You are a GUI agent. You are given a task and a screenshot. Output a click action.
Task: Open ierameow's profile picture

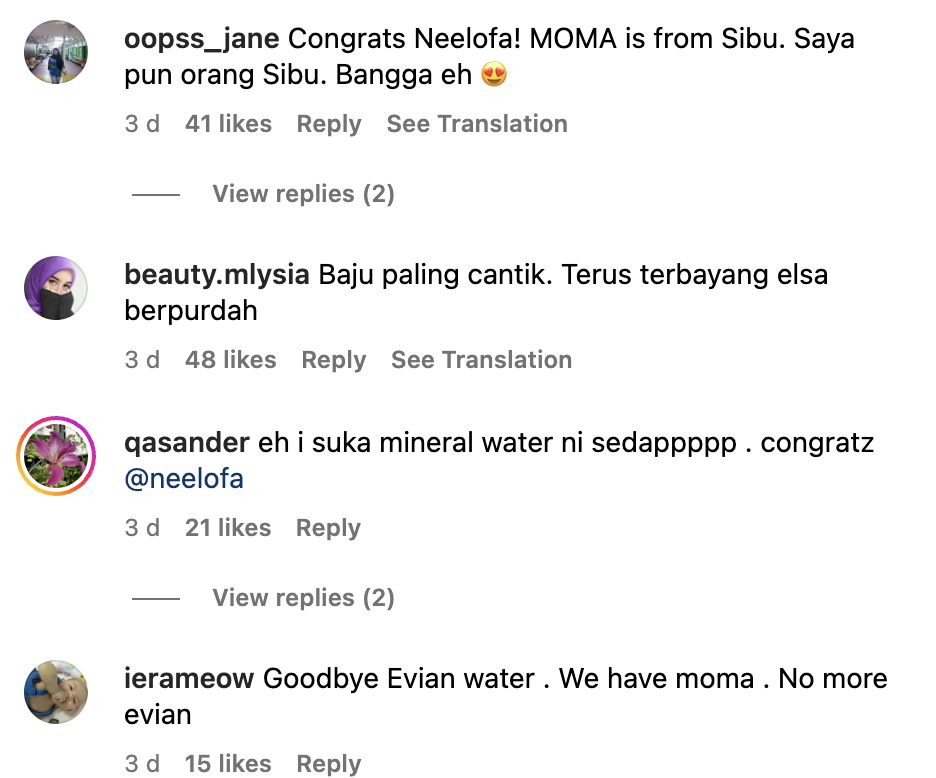(x=56, y=693)
